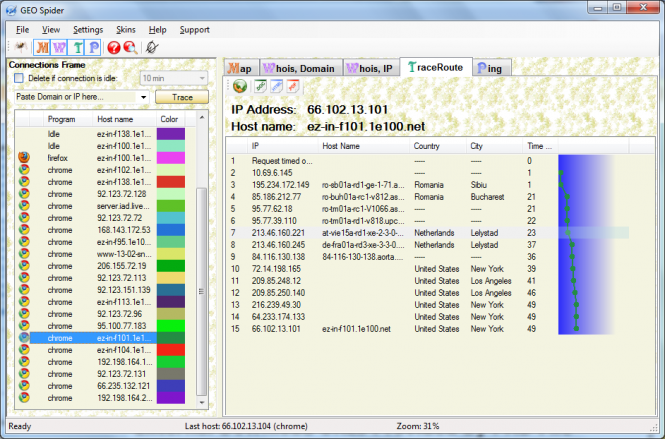Click the question mark with magnifier icon
Screen dimensions: 665x439
coord(130,47)
